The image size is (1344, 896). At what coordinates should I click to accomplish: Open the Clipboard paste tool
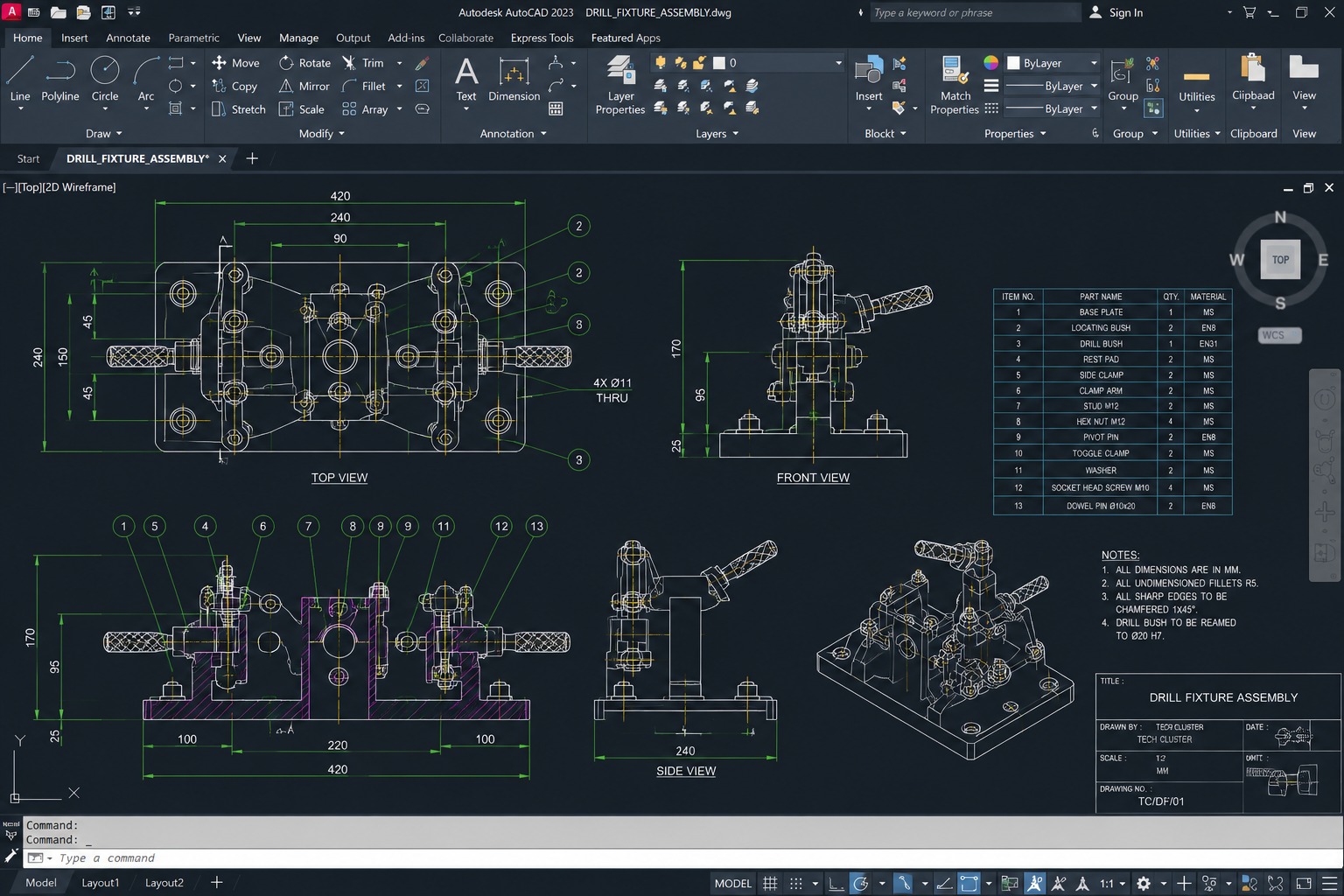(1253, 79)
